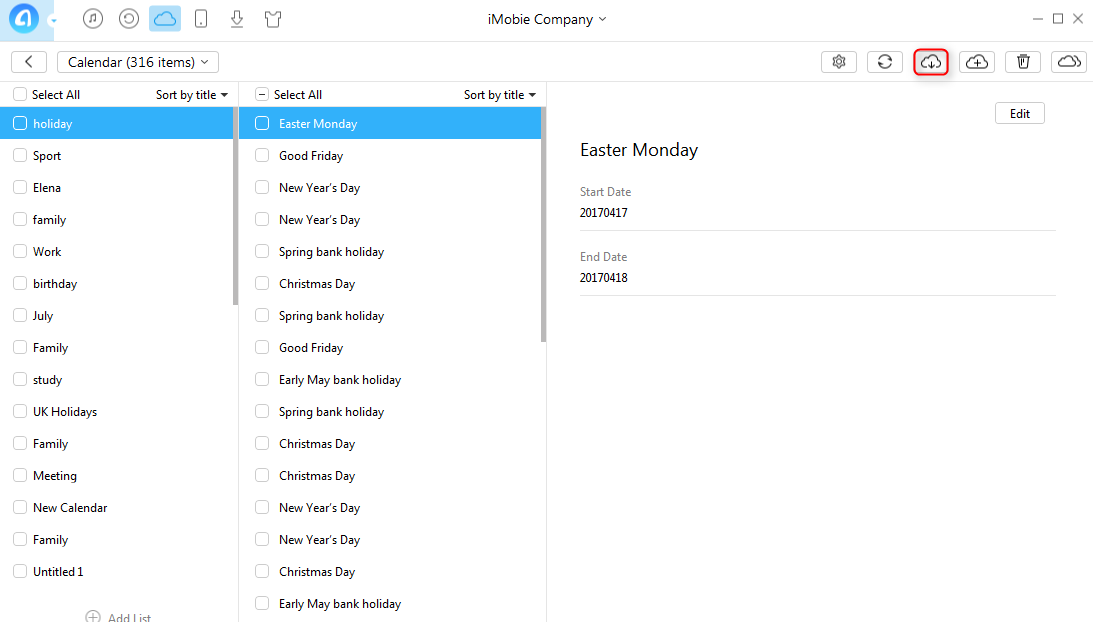Viewport: 1093px width, 622px height.
Task: Open the Calendar (316 items) dropdown
Action: pyautogui.click(x=138, y=62)
